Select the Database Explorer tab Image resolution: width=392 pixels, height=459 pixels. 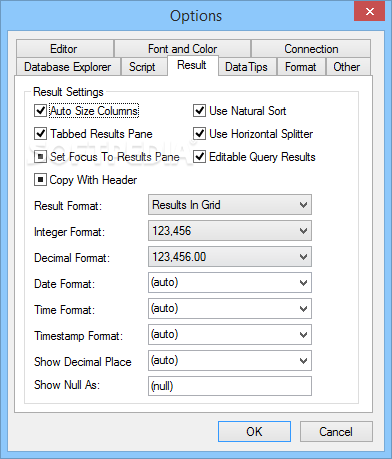[x=68, y=67]
